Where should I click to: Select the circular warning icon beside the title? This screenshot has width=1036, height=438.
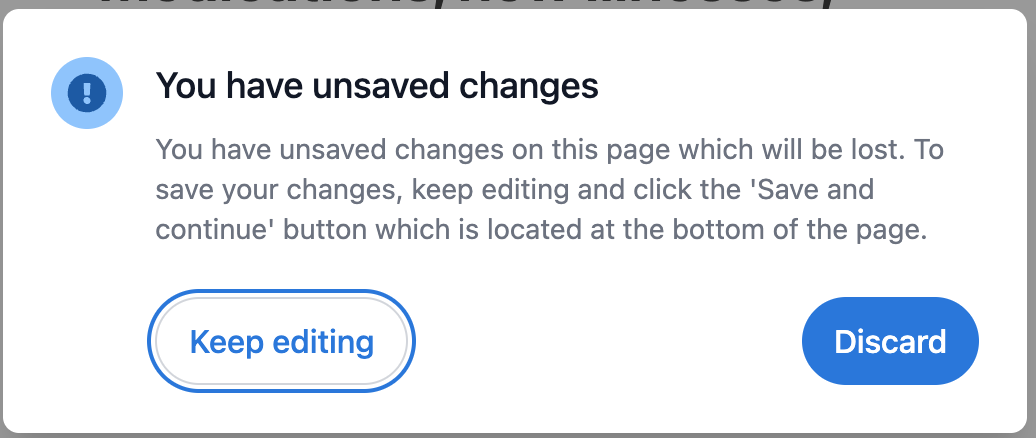(87, 93)
